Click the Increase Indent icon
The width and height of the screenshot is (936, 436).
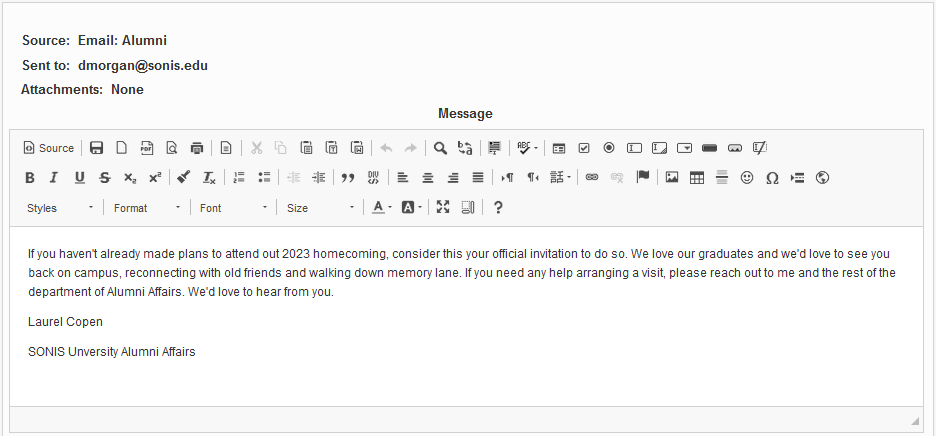(x=318, y=177)
